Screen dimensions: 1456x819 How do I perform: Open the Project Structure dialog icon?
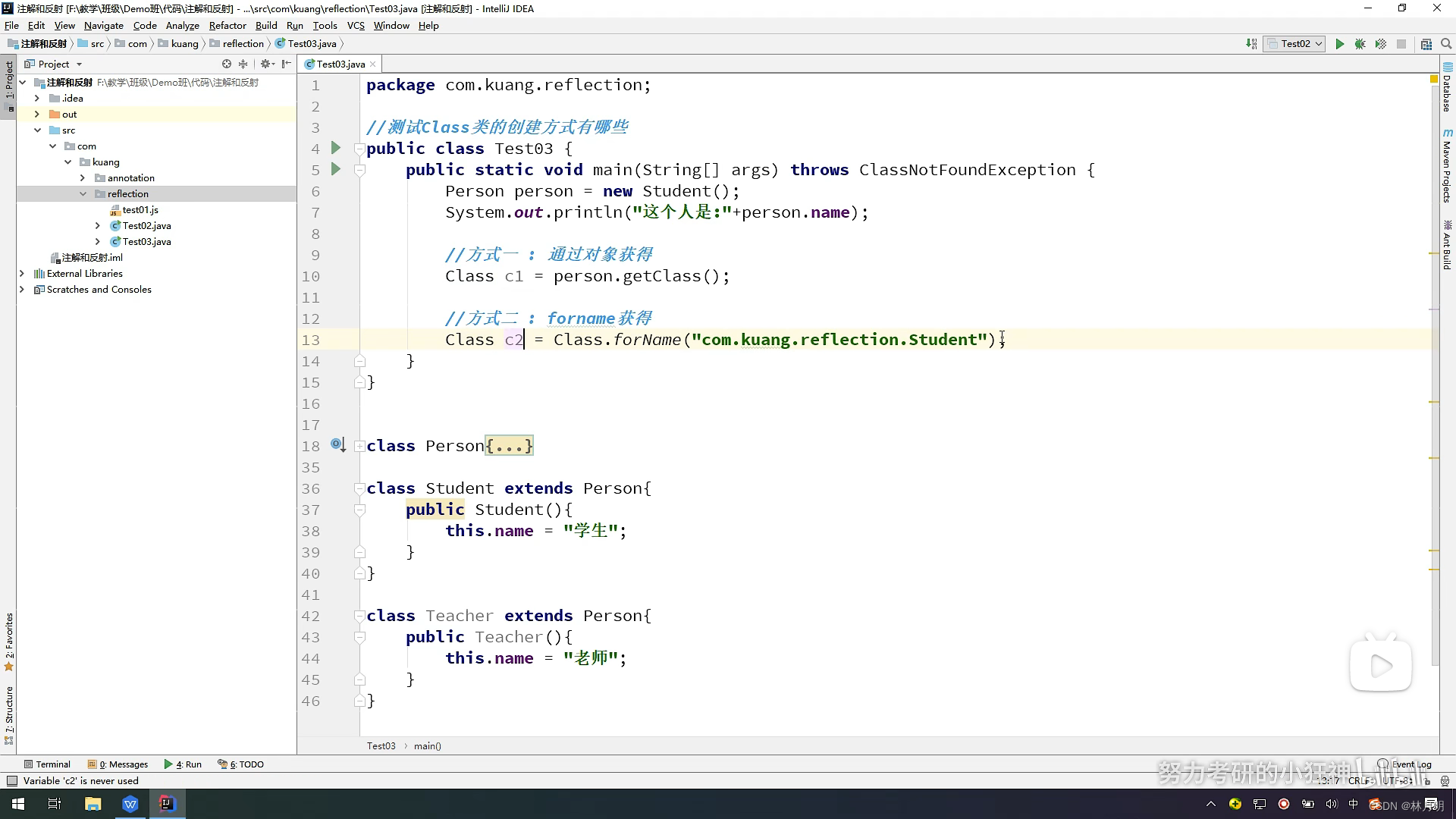(1426, 44)
